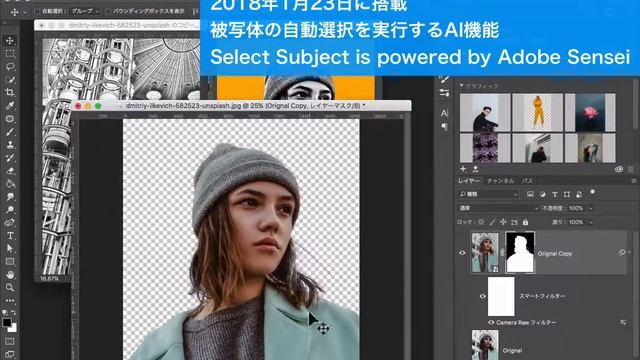Viewport: 640px width, 360px height.
Task: Toggle layer filtering on/off switch
Action: click(592, 192)
